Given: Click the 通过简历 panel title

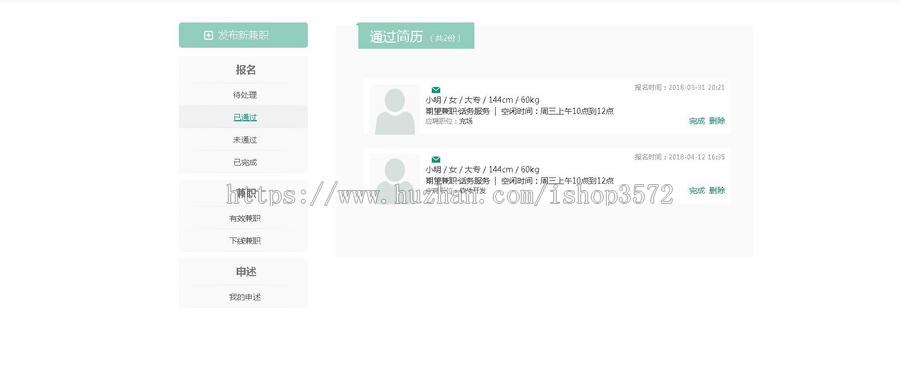Looking at the screenshot, I should click(x=396, y=37).
